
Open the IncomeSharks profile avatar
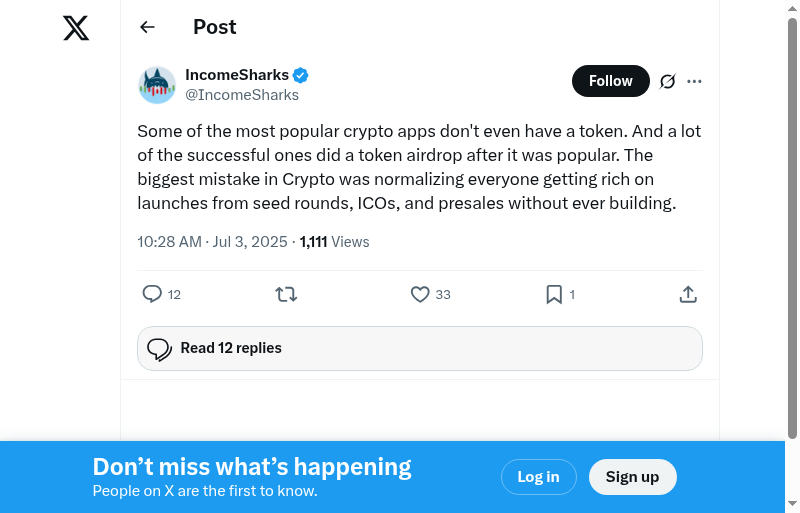pos(157,85)
